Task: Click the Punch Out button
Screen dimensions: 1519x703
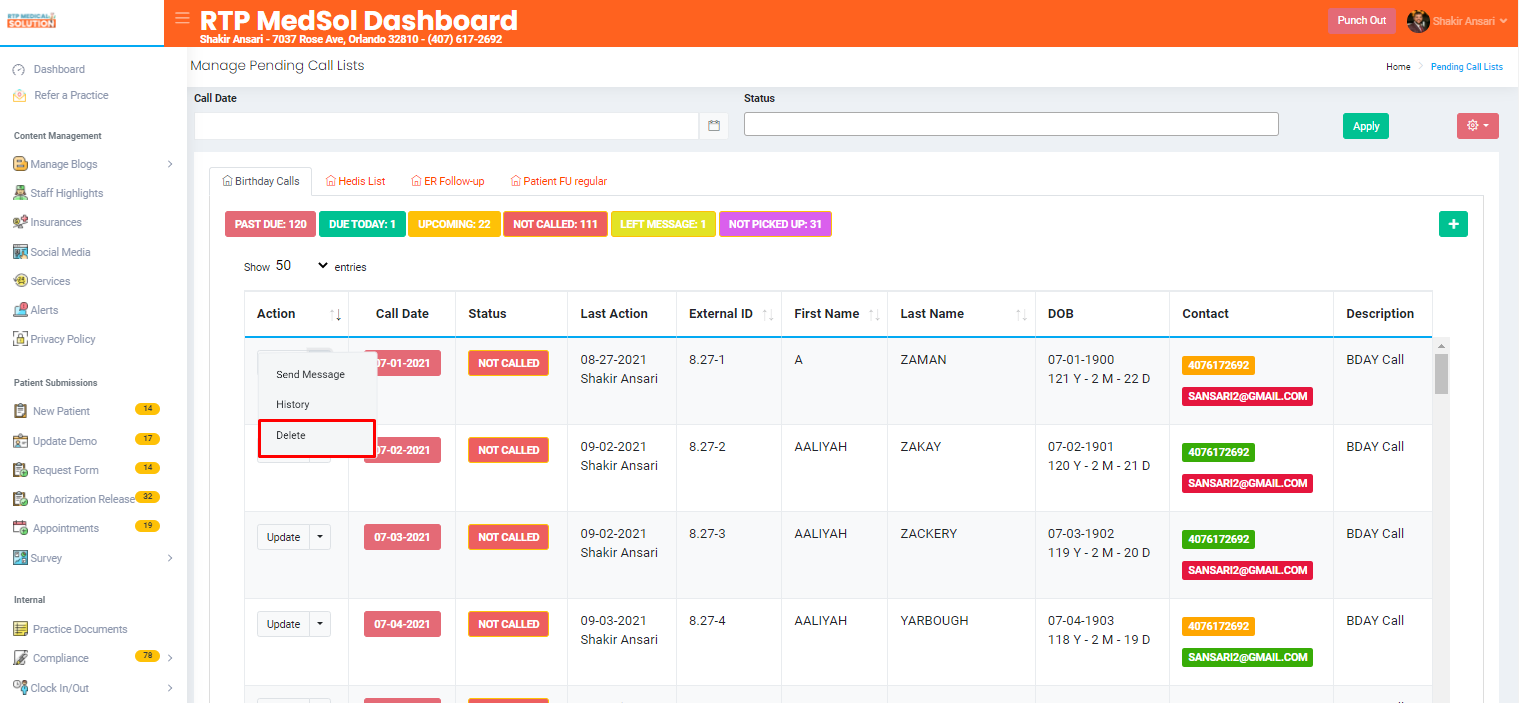Action: (1361, 21)
